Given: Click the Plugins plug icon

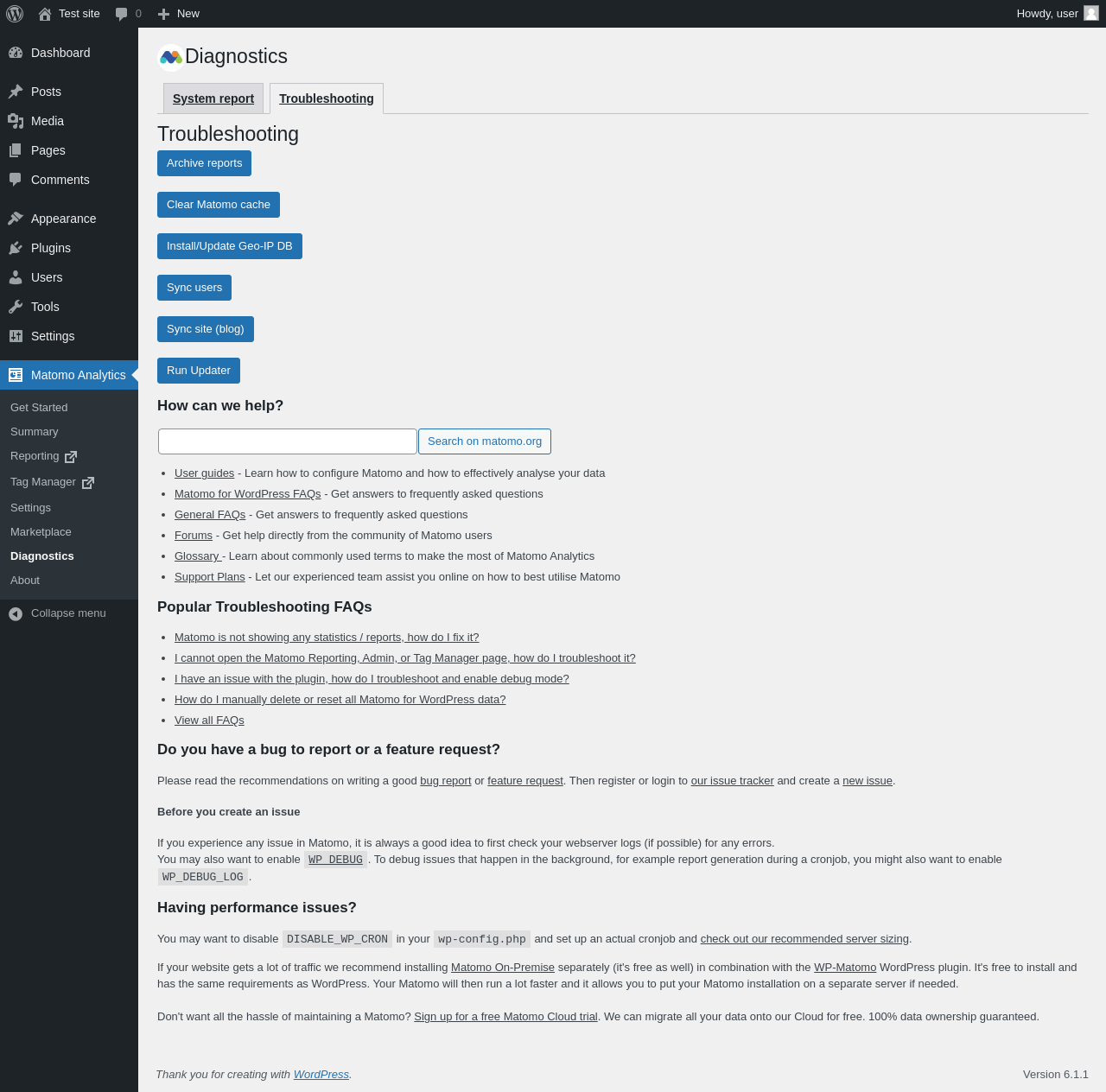Looking at the screenshot, I should pos(16,248).
